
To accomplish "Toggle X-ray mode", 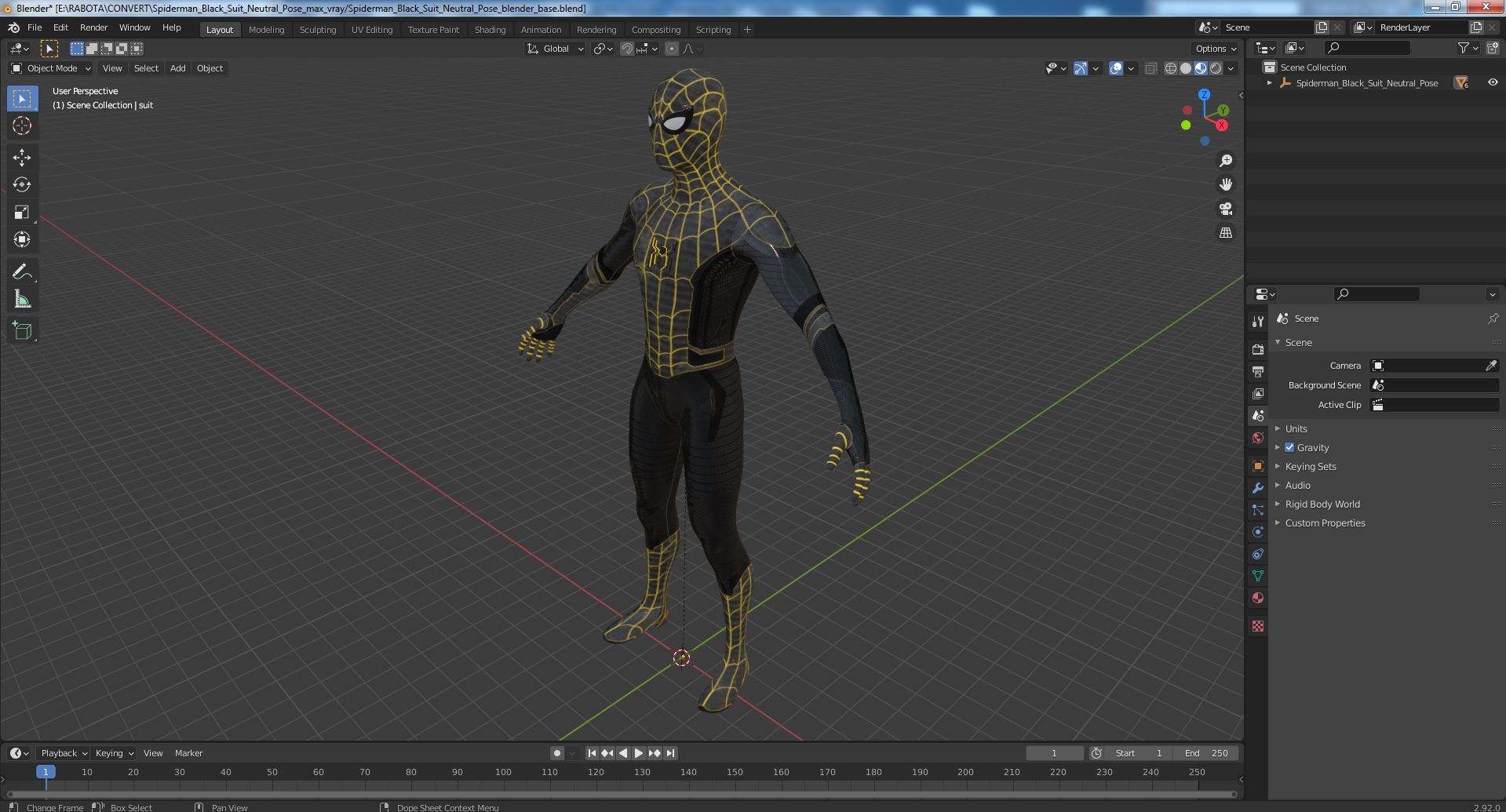I will pos(1151,68).
